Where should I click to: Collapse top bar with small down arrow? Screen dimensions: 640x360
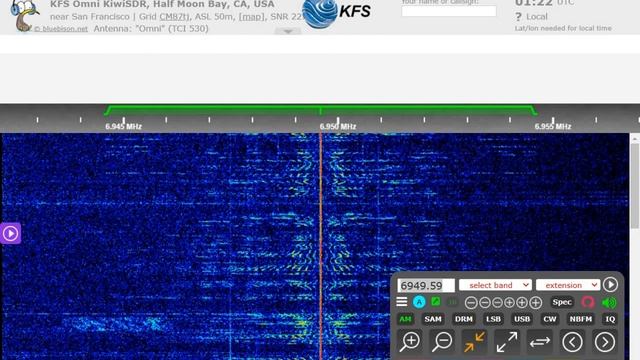click(288, 31)
